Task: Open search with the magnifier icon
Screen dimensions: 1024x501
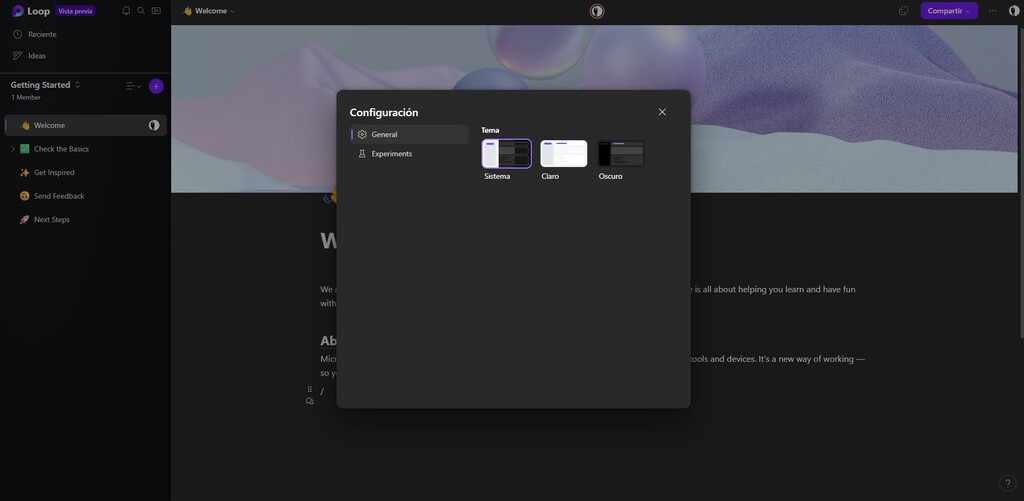Action: coord(141,10)
